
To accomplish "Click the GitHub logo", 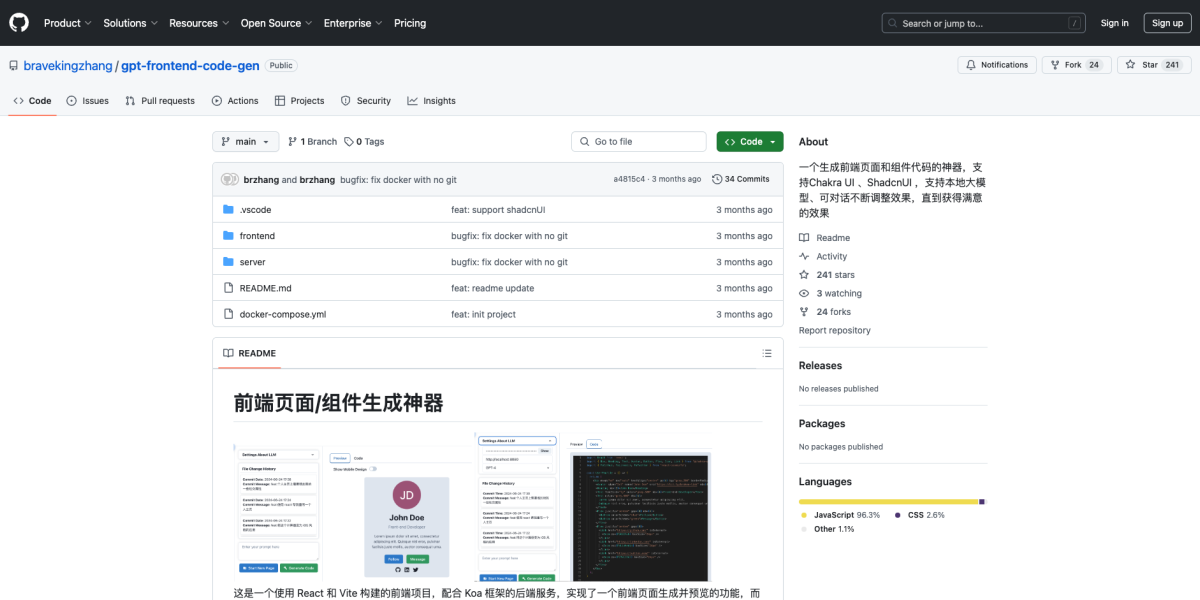I will tap(18, 22).
